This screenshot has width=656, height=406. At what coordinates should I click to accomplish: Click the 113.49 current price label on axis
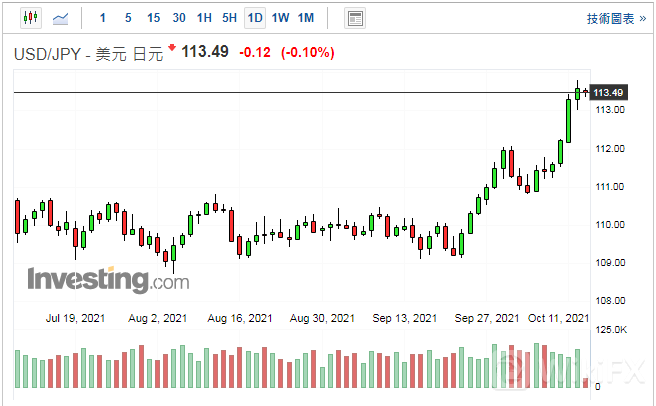click(608, 93)
